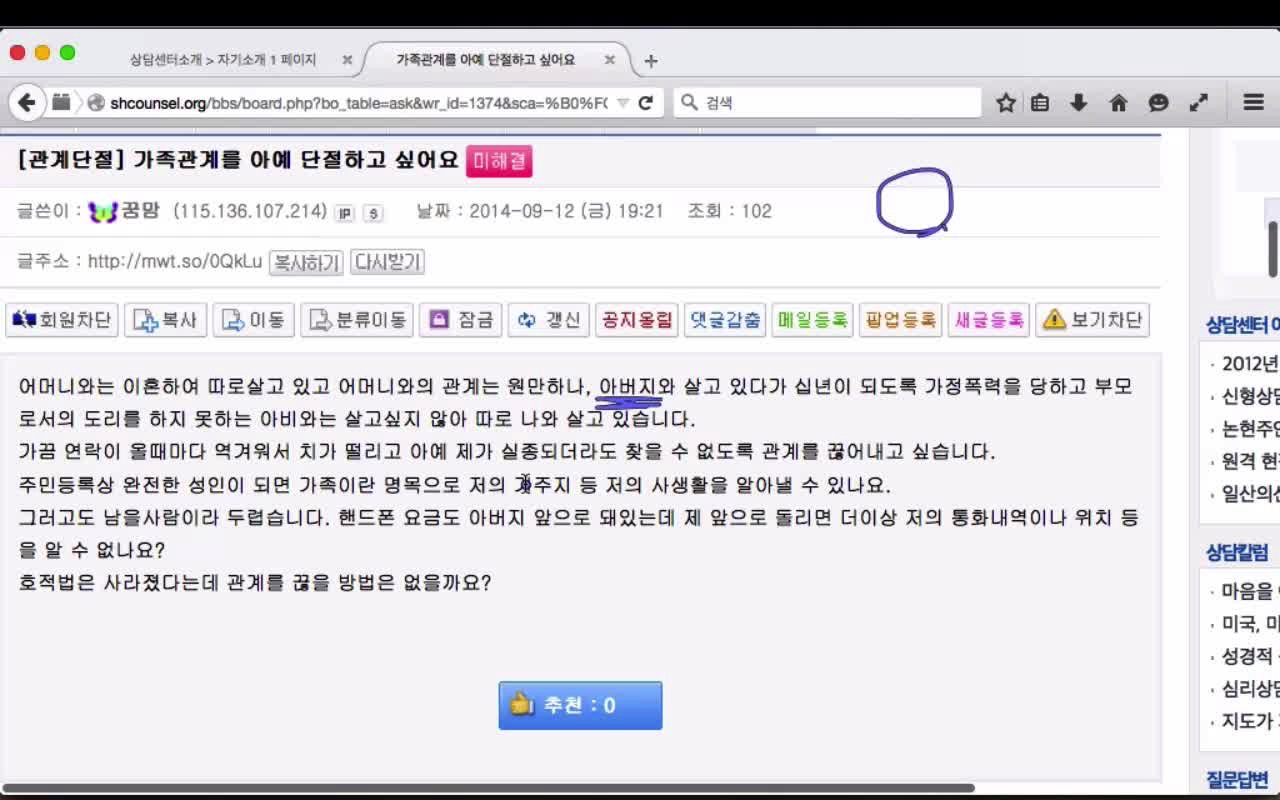Click the 잠금 lock button
Screen dimensions: 1280x800
pos(460,320)
